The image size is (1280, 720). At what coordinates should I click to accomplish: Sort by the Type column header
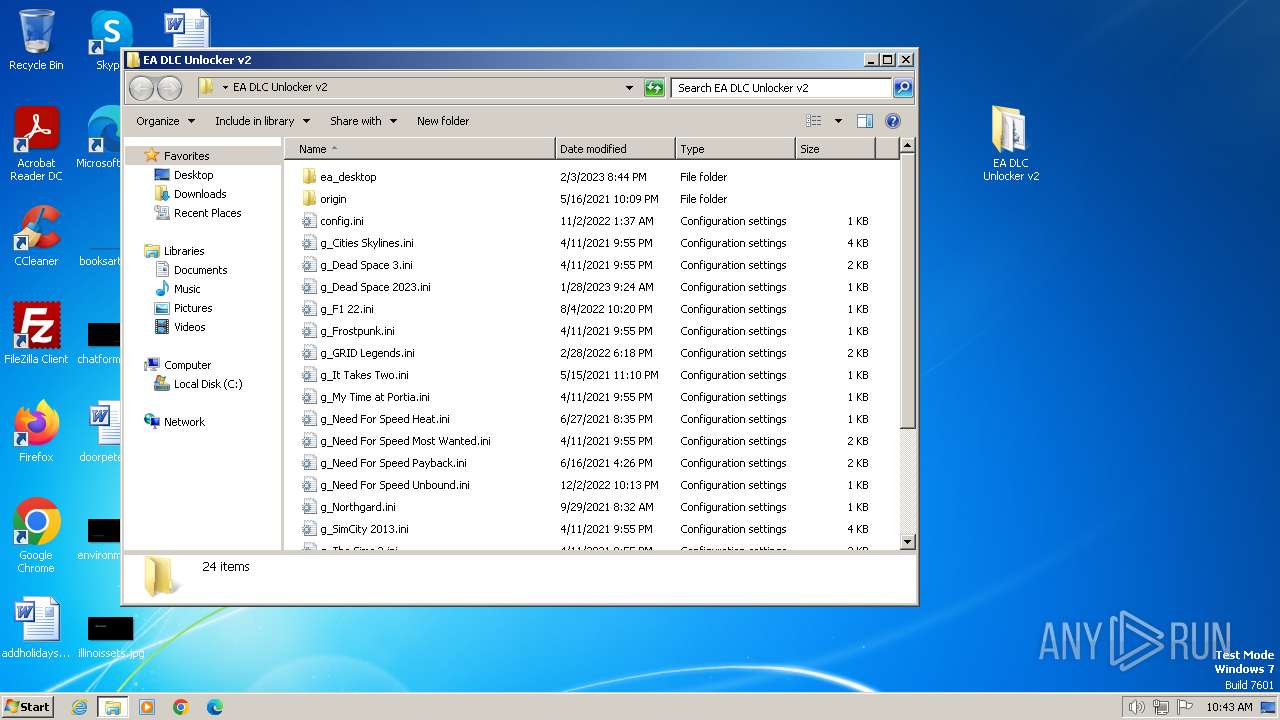tap(735, 149)
